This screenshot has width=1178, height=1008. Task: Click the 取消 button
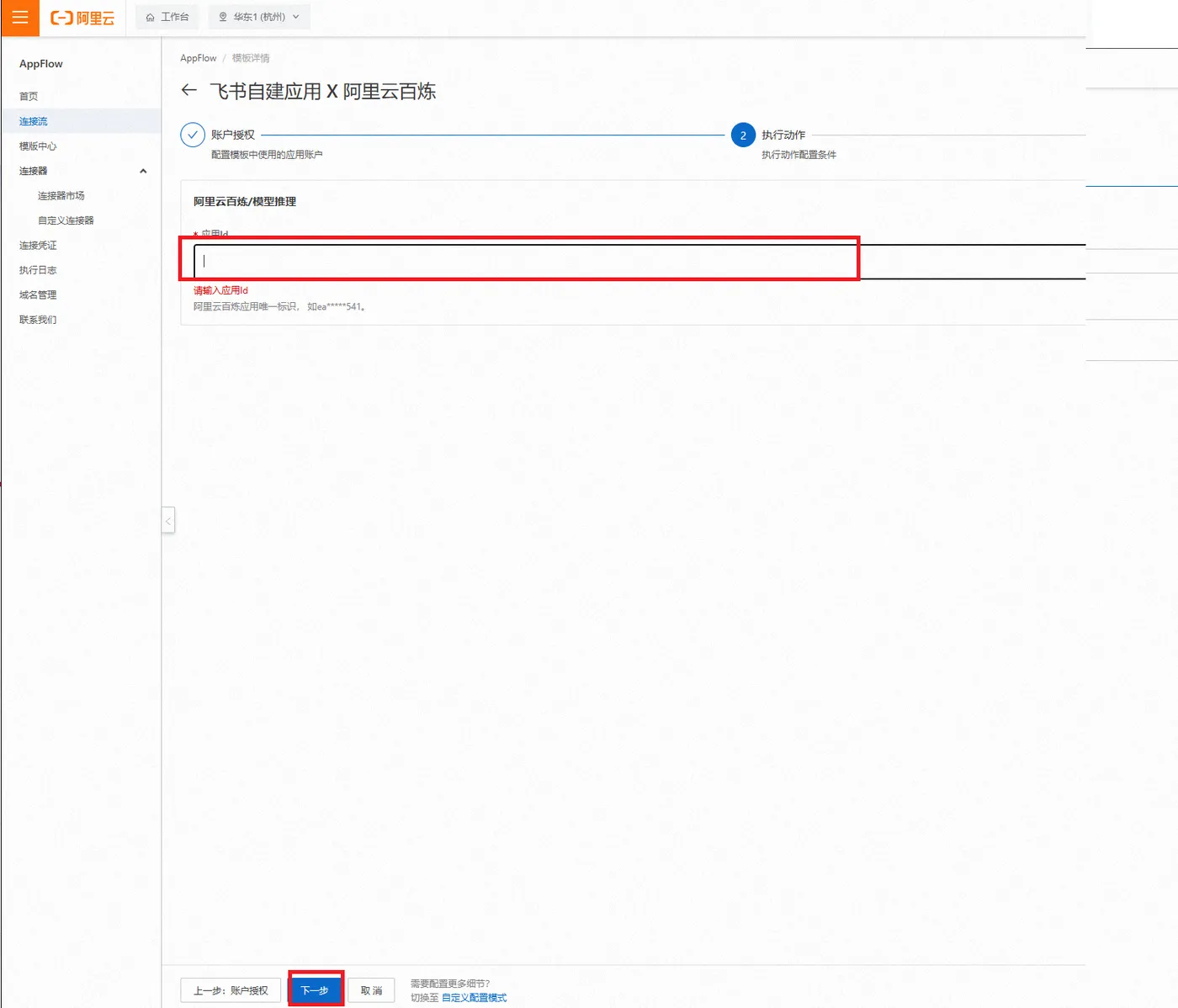click(371, 990)
